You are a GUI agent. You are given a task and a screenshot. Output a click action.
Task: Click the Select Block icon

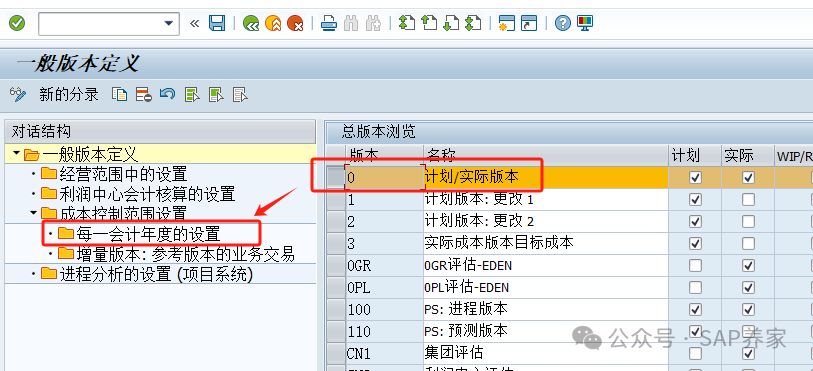point(216,94)
